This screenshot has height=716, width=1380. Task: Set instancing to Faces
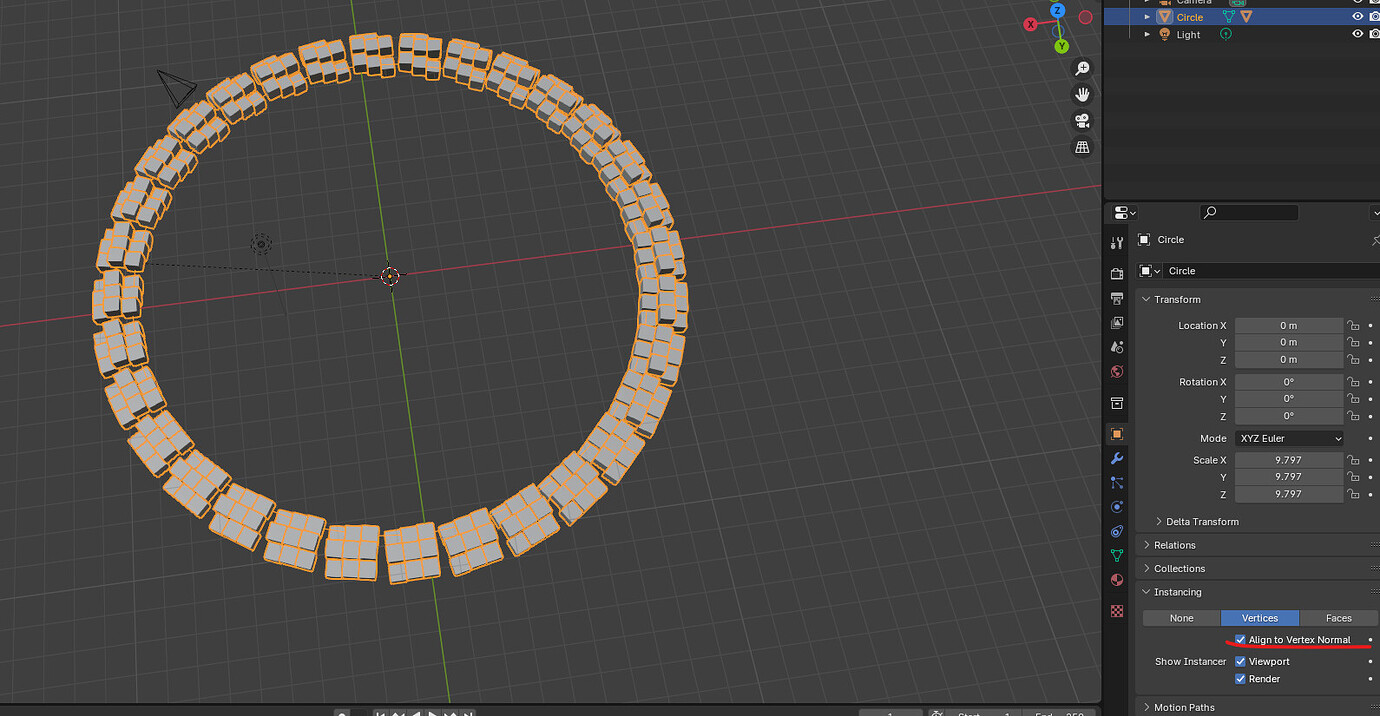click(1339, 618)
